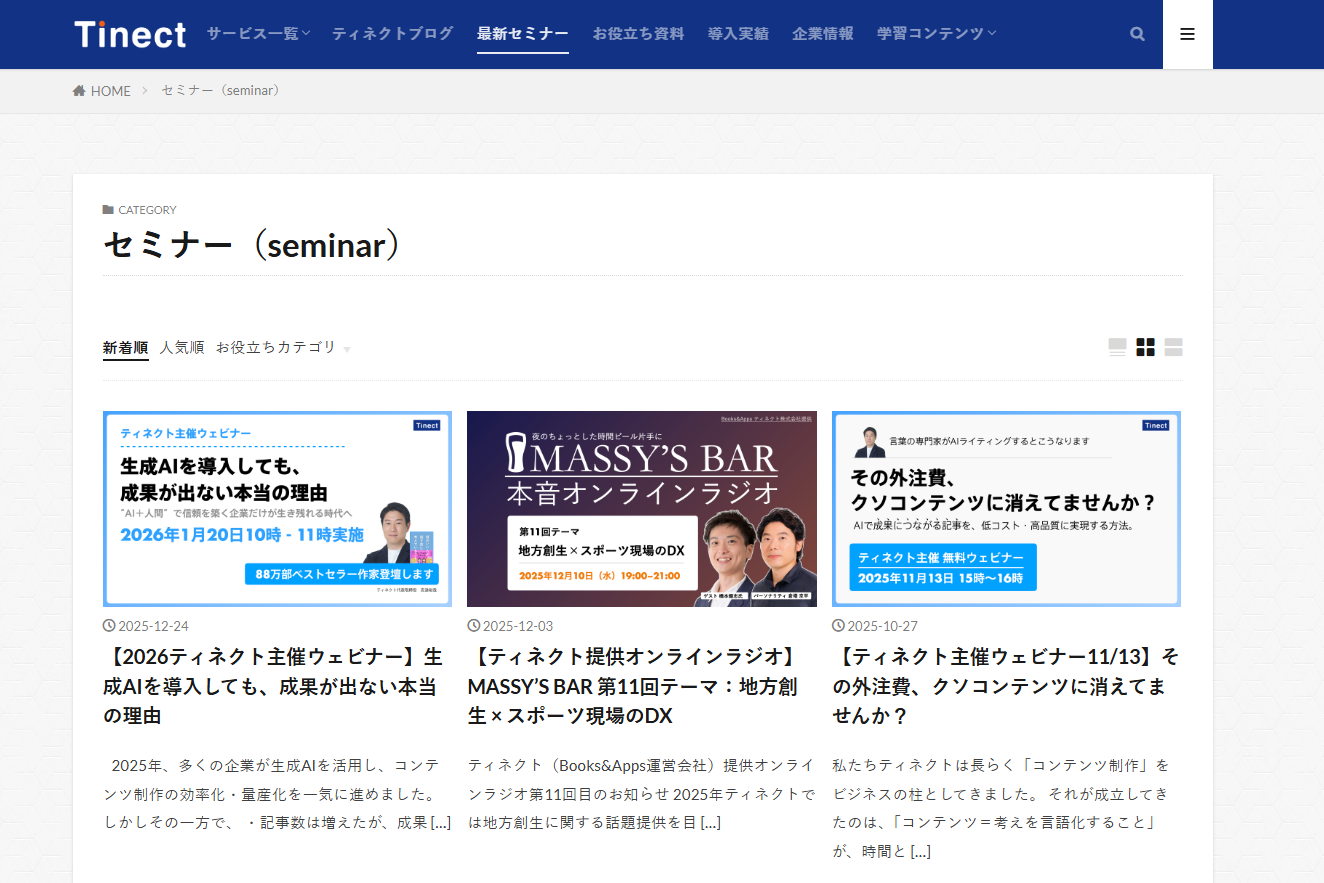This screenshot has height=883, width=1324.
Task: Click the [...] read-more link under MASSY'S BAR
Action: click(x=710, y=822)
